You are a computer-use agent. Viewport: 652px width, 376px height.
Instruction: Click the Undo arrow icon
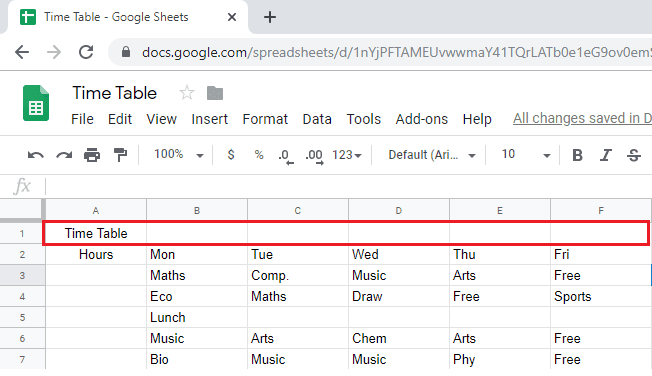click(x=35, y=155)
